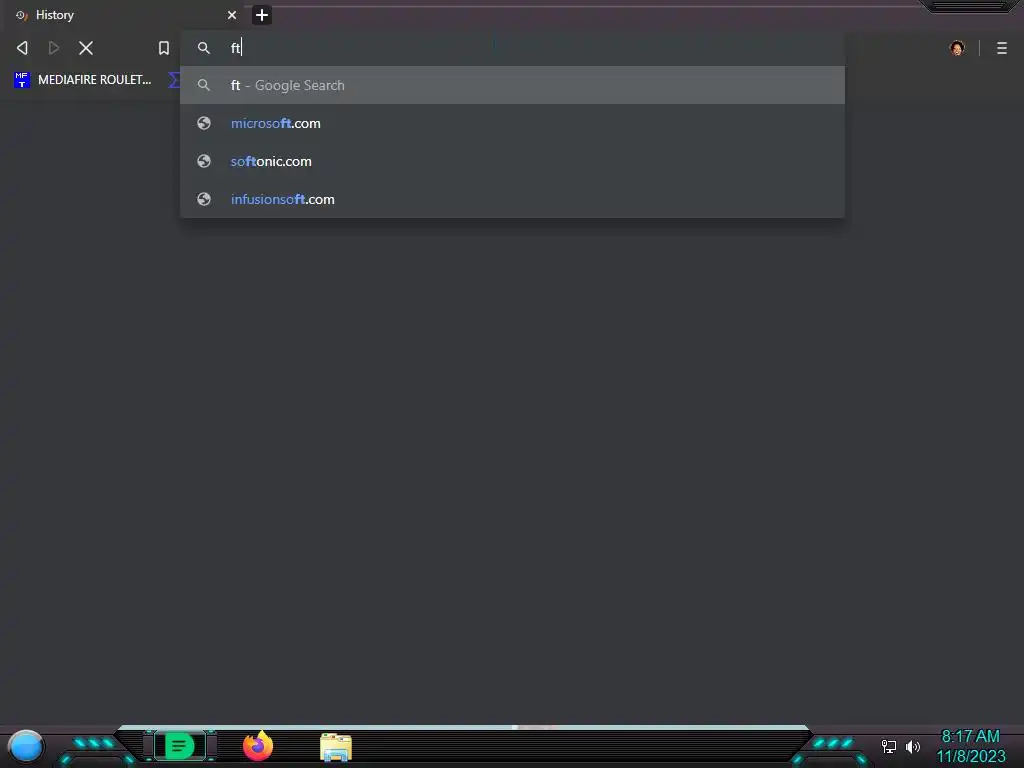Open File Explorer from the taskbar
Viewport: 1024px width, 768px height.
coord(336,747)
